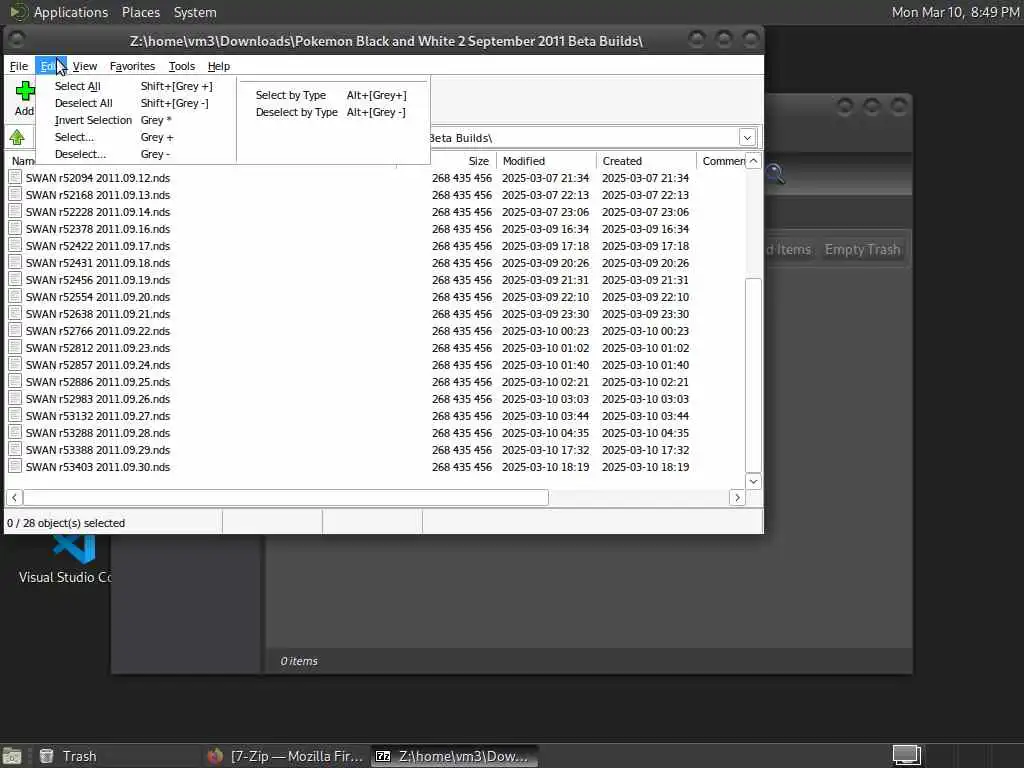Open the View menu

pos(84,66)
